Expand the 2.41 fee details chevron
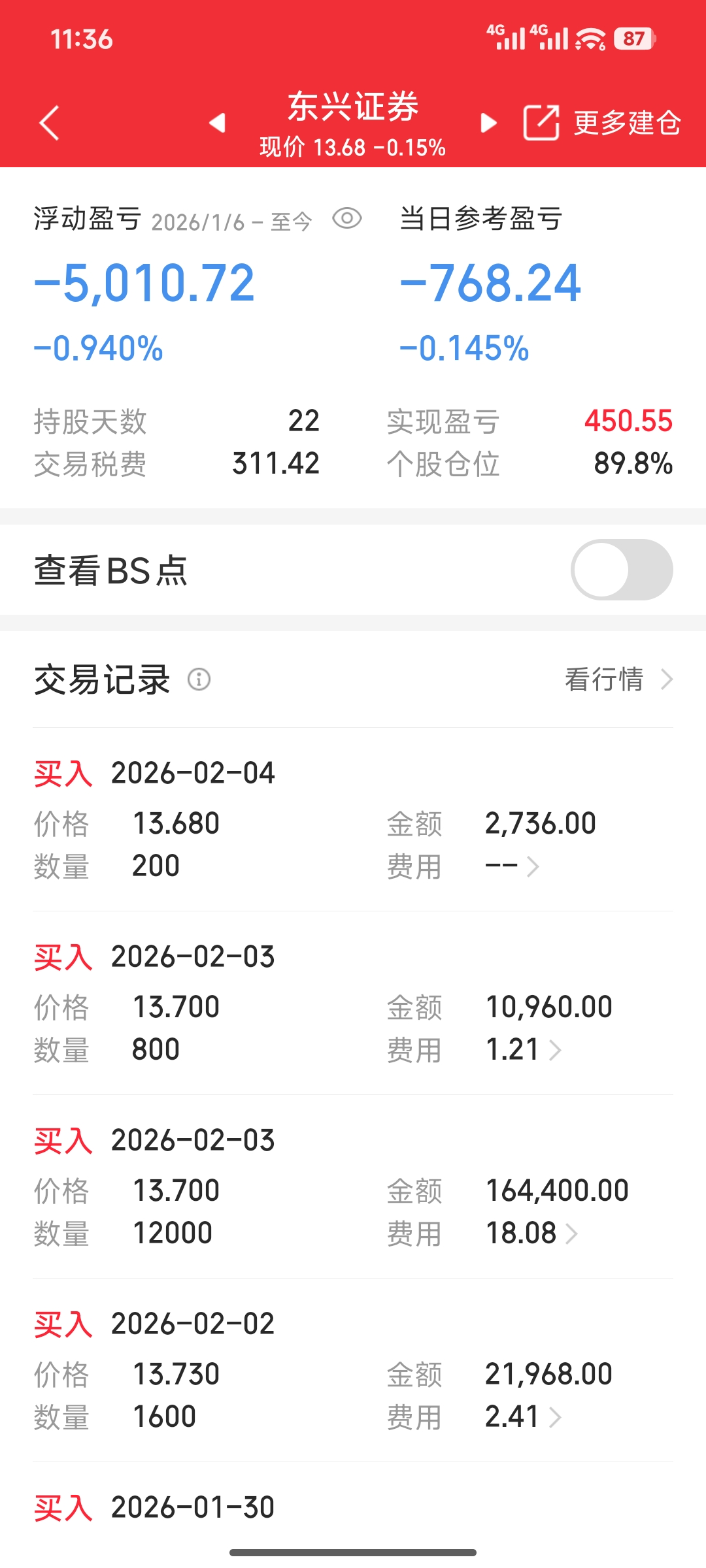Image resolution: width=706 pixels, height=1568 pixels. click(x=555, y=1418)
